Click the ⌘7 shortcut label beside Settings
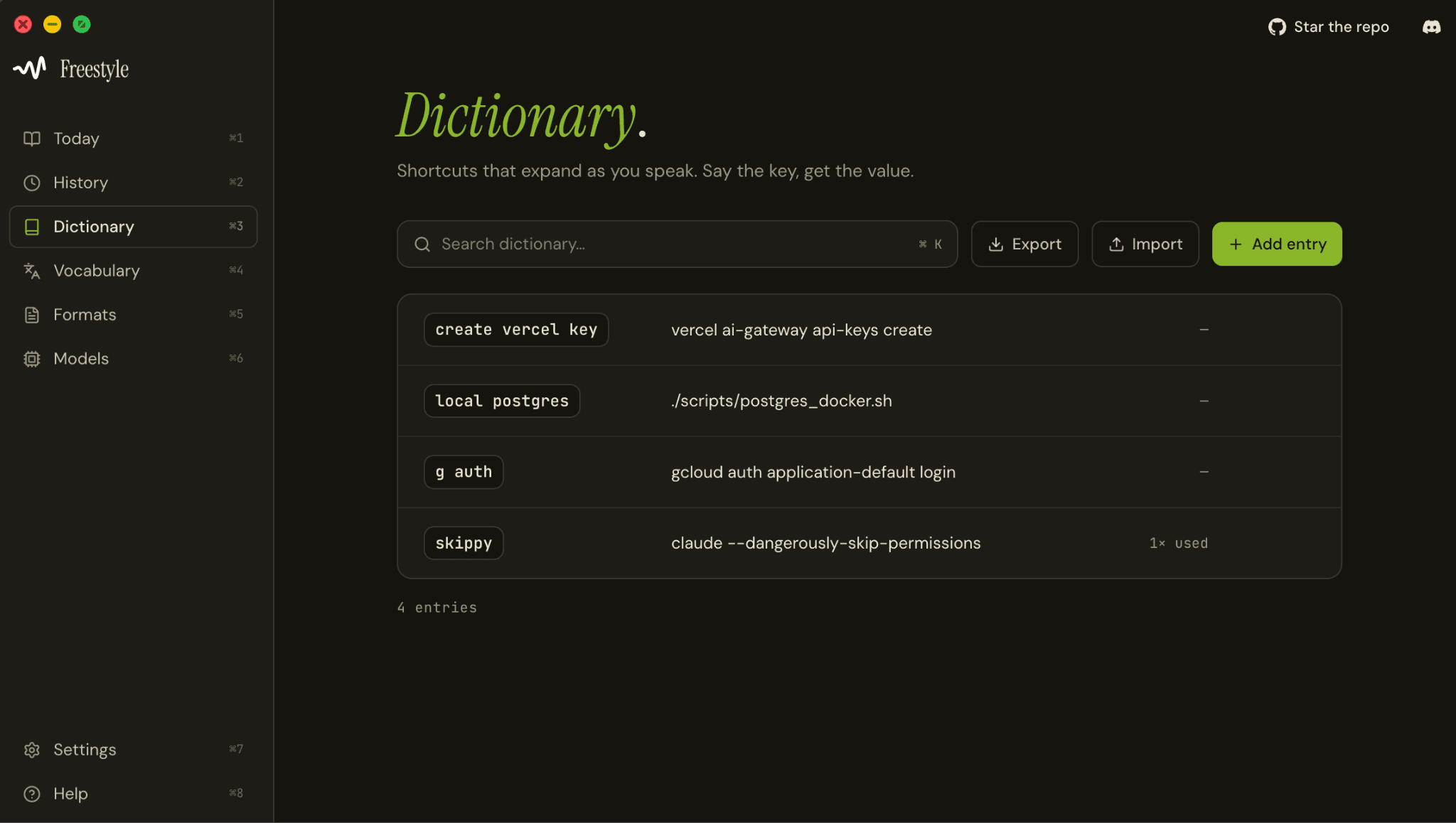 [236, 749]
